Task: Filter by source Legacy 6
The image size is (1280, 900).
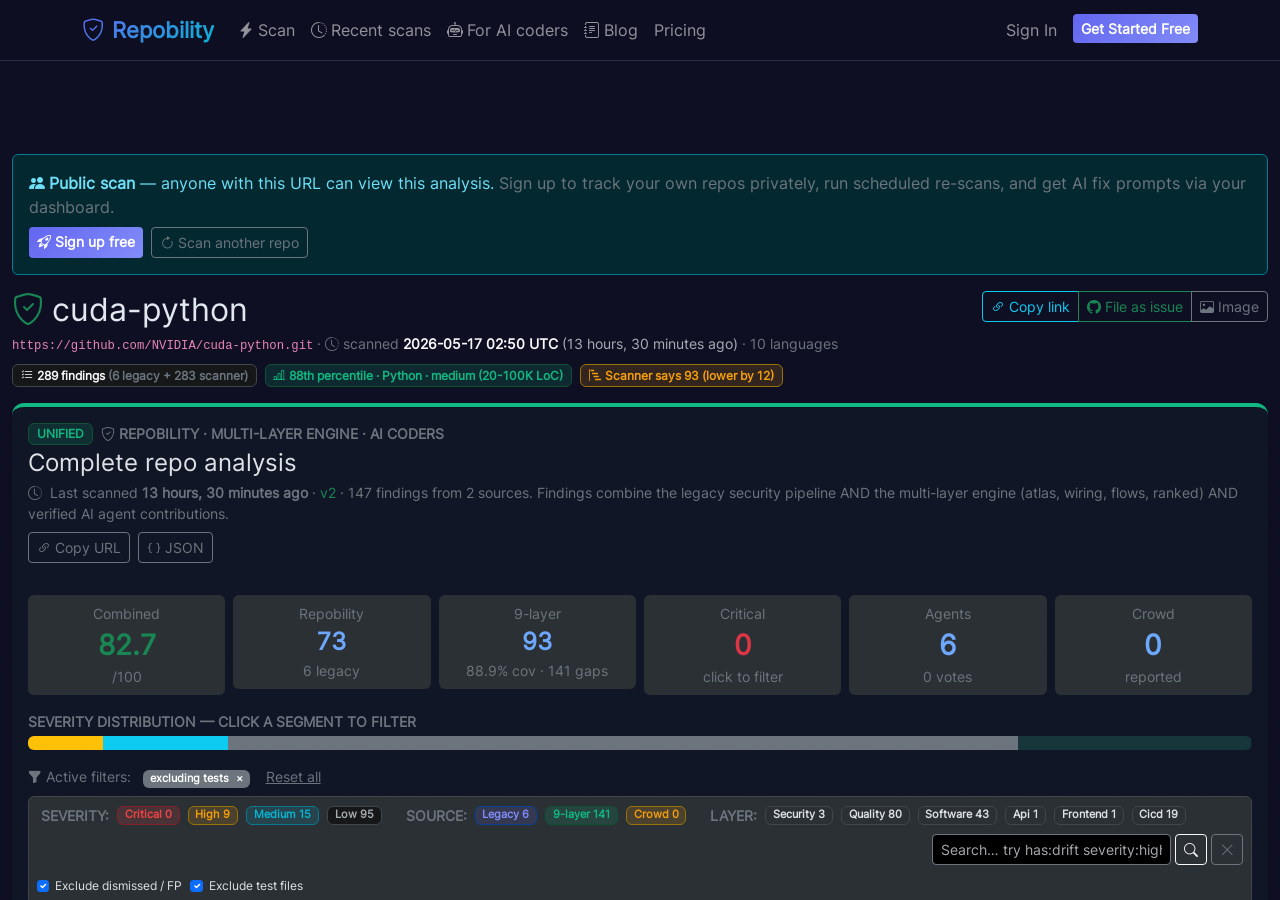Action: (x=505, y=815)
